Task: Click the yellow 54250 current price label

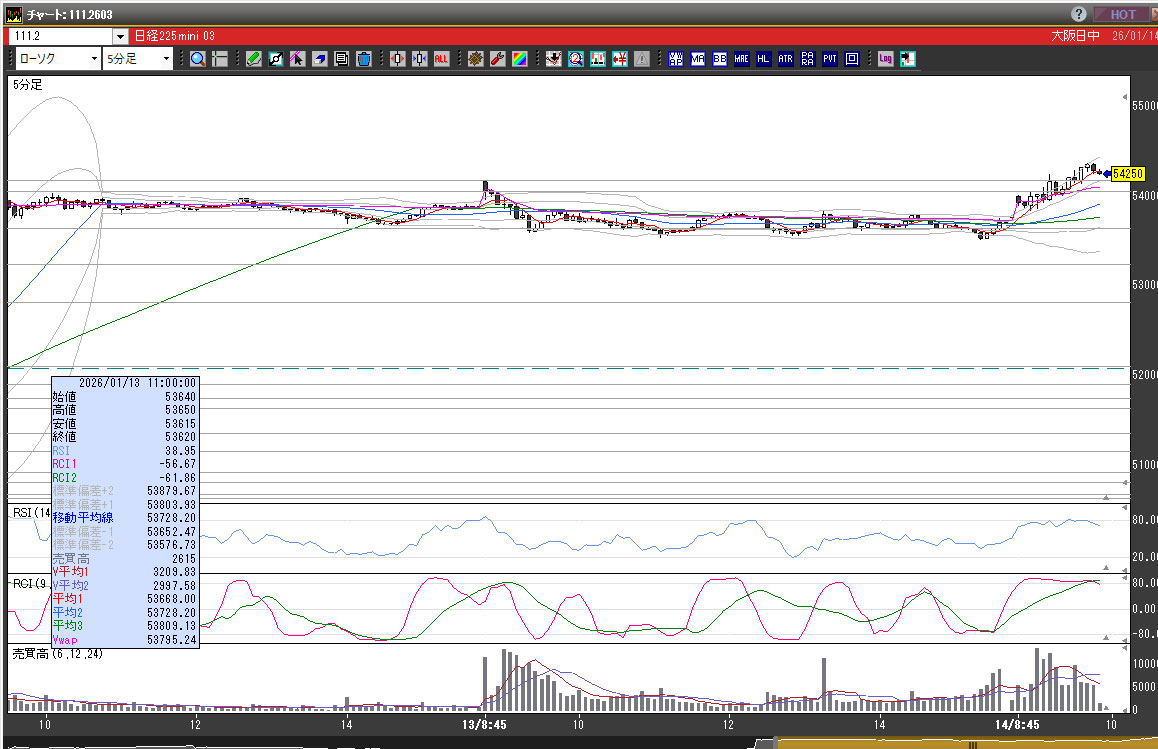Action: [x=1128, y=174]
